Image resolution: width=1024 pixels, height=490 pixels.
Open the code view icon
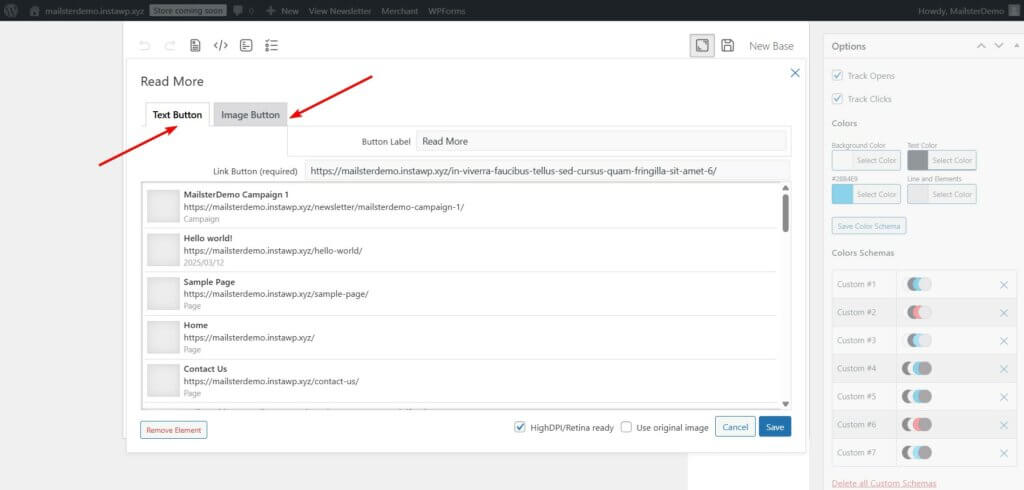[221, 46]
